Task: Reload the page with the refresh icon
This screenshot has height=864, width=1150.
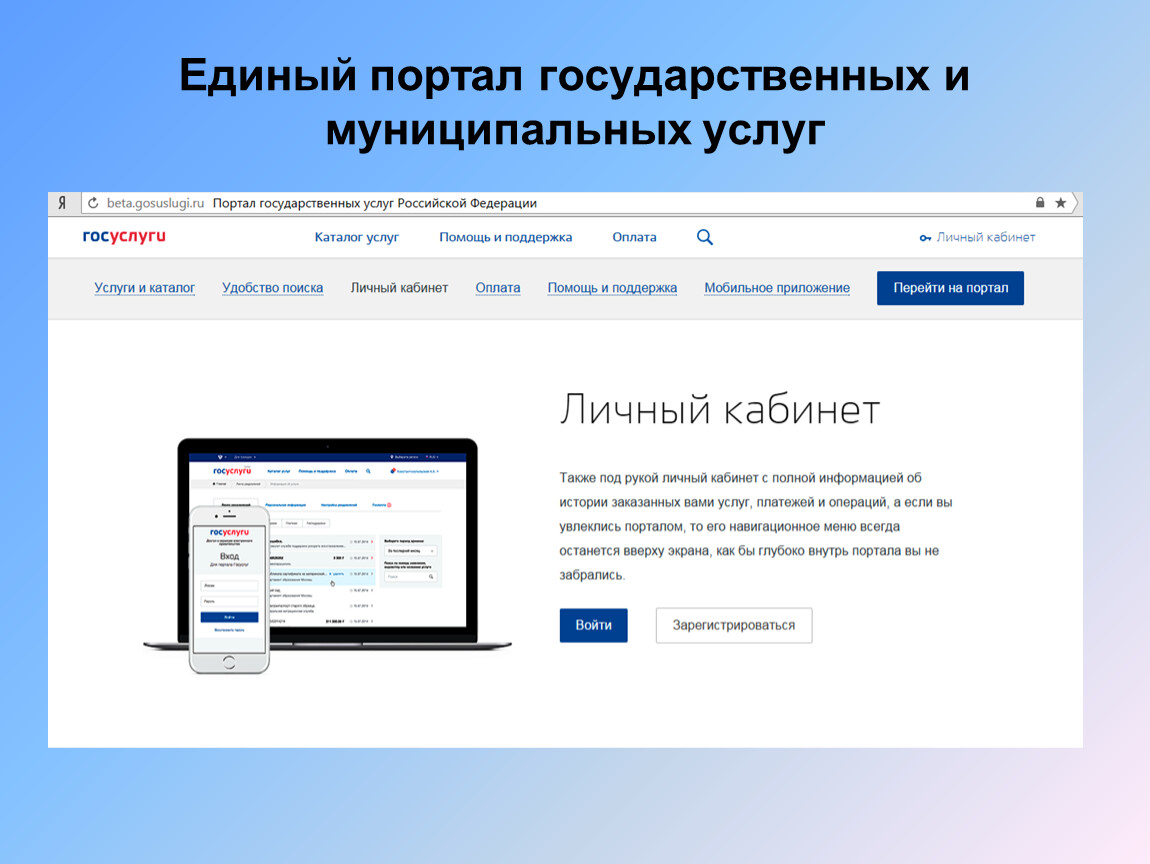Action: (x=93, y=203)
